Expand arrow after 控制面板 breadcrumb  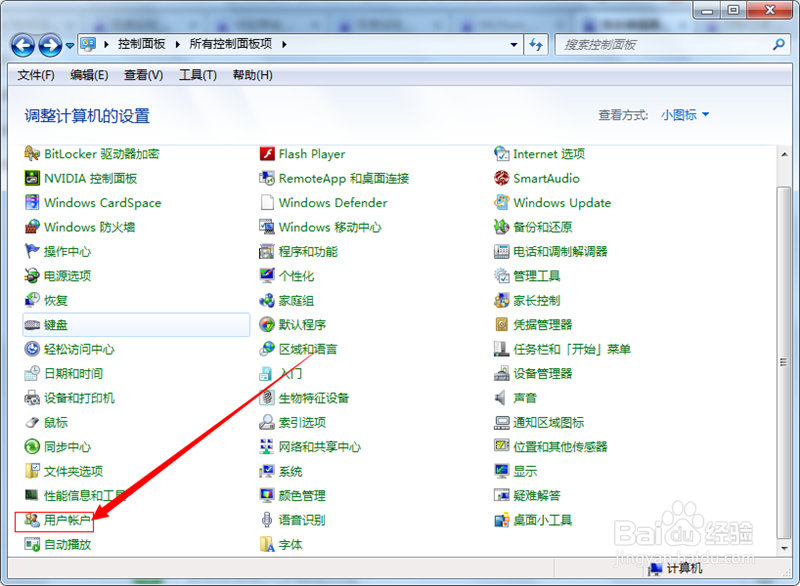coord(177,45)
